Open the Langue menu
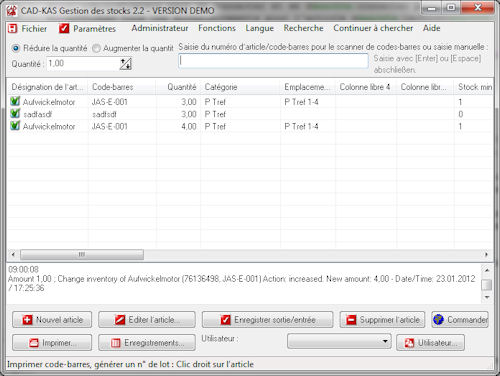 click(x=260, y=28)
